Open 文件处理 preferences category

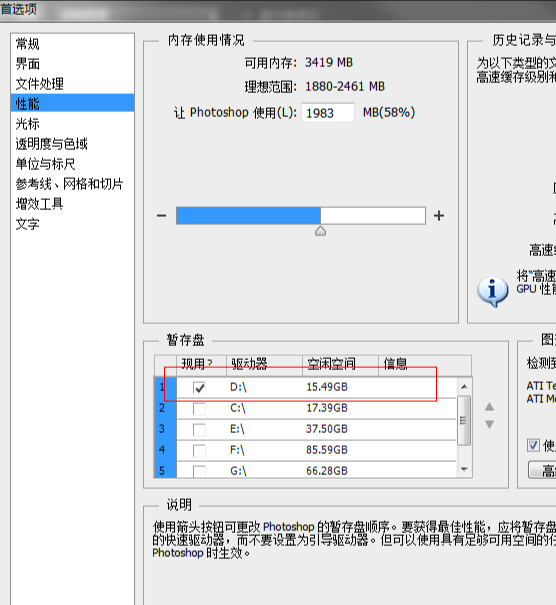point(39,84)
